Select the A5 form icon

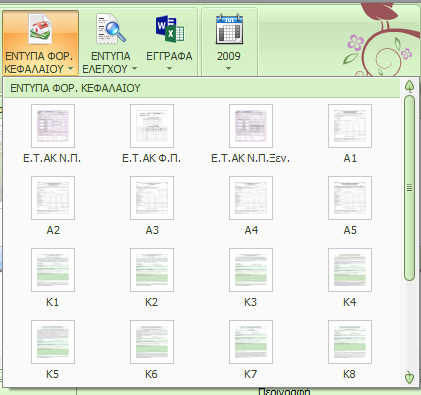350,198
